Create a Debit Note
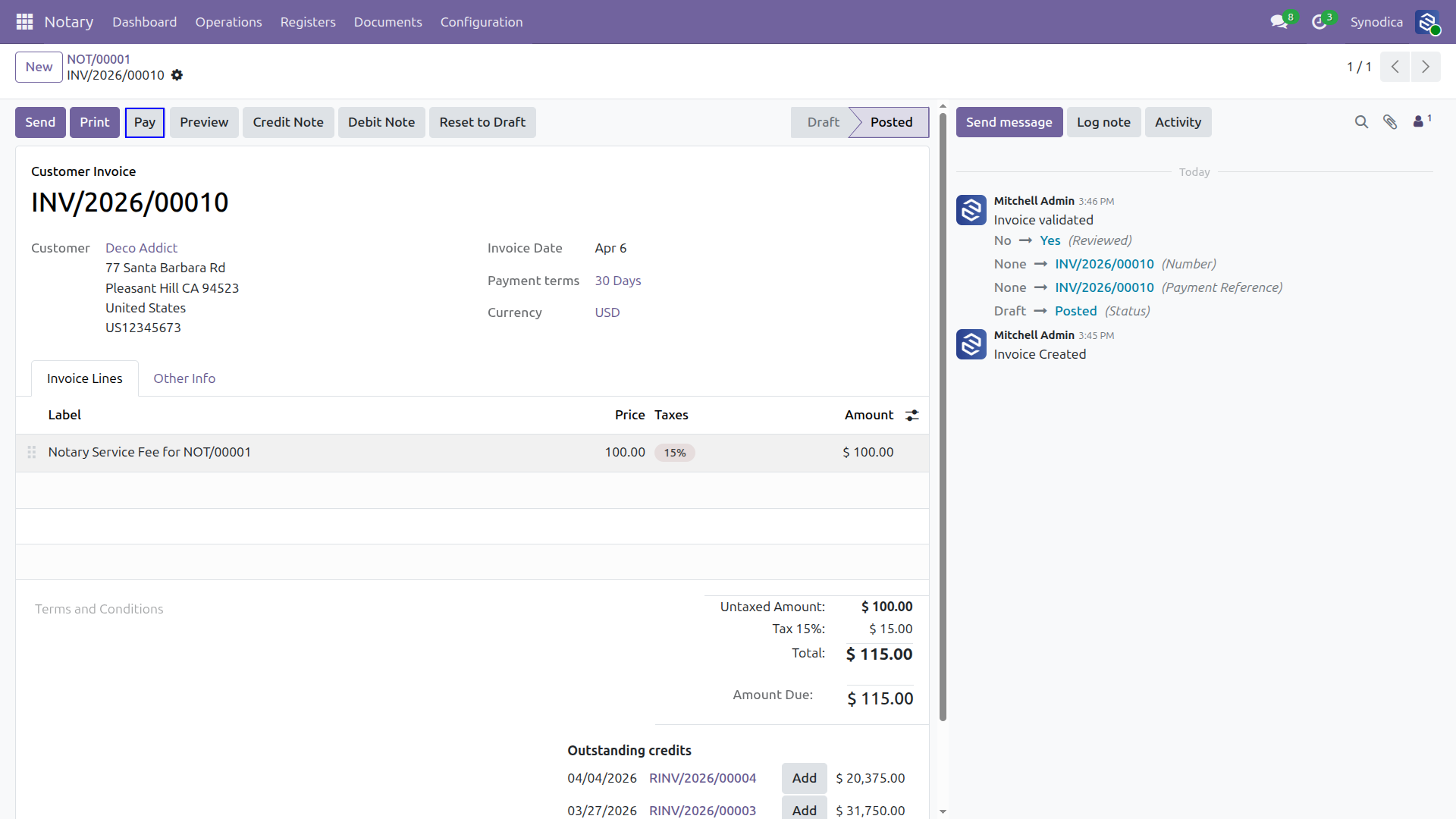Screen dimensions: 1456x819 pos(381,122)
